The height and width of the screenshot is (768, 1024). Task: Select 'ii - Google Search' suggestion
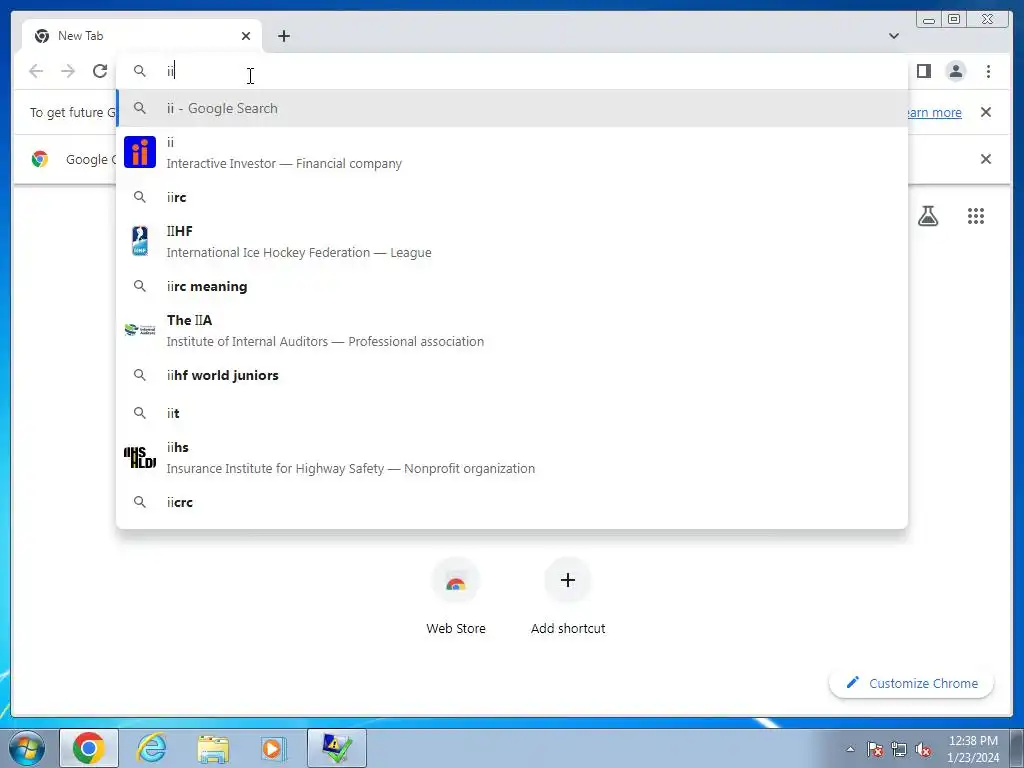tap(513, 108)
